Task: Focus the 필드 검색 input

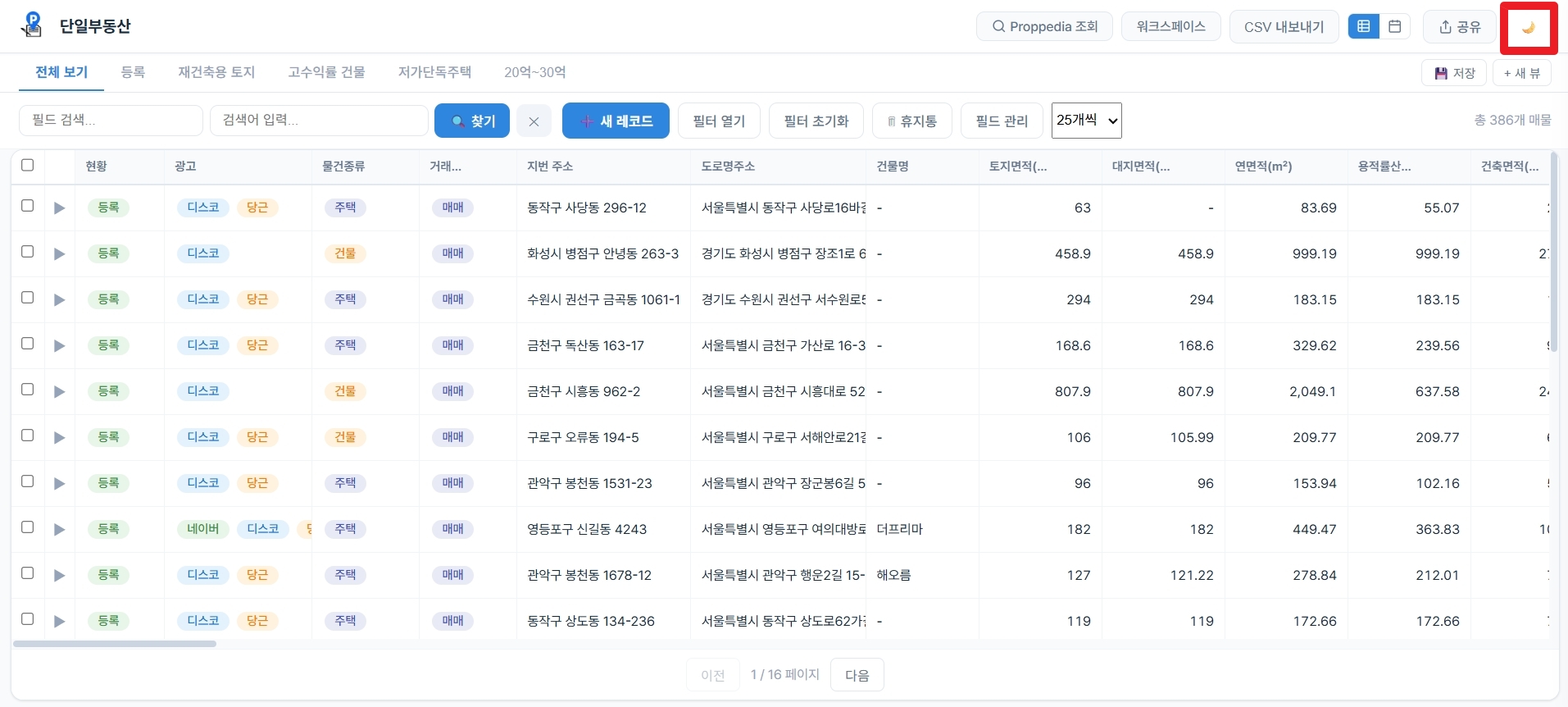Action: click(x=111, y=120)
